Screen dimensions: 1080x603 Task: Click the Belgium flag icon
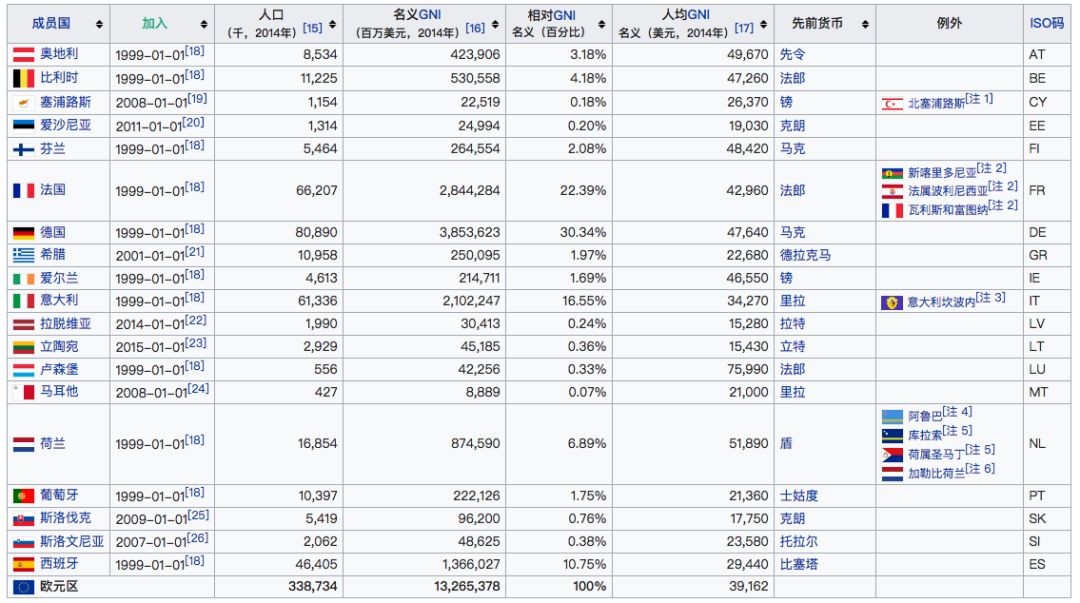[x=23, y=78]
